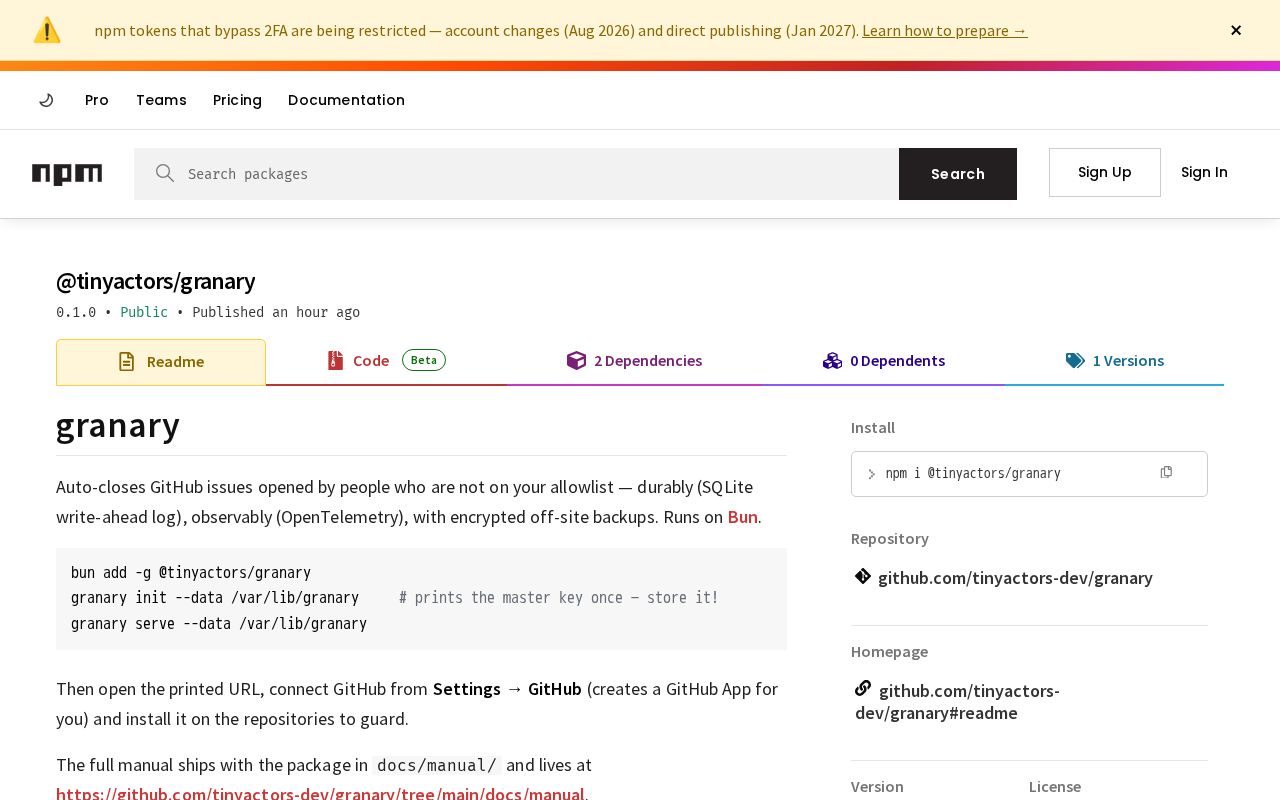This screenshot has height=800, width=1280.
Task: Click the Versions tags icon
Action: coord(1075,360)
